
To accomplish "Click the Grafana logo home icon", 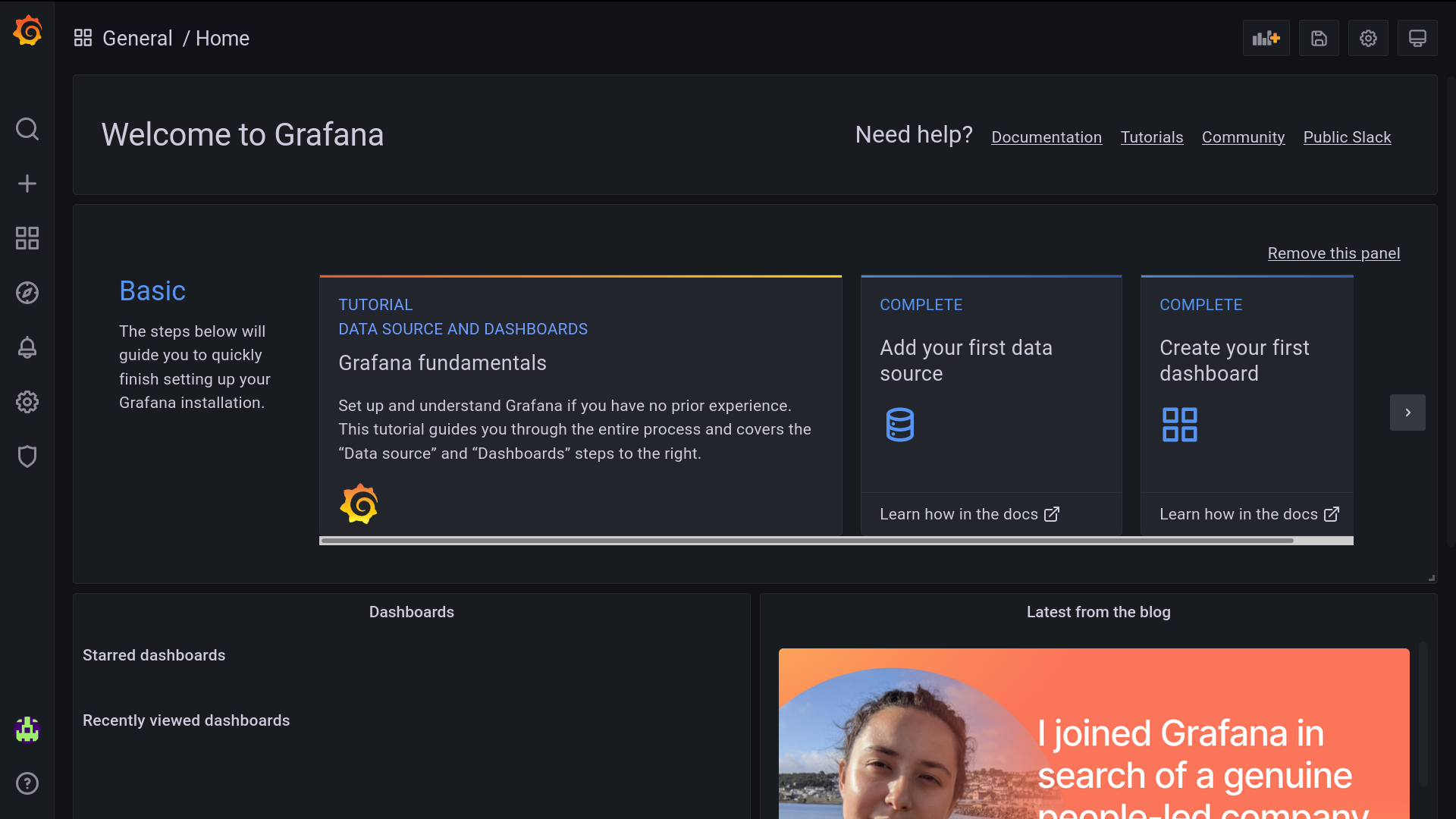I will [x=27, y=31].
